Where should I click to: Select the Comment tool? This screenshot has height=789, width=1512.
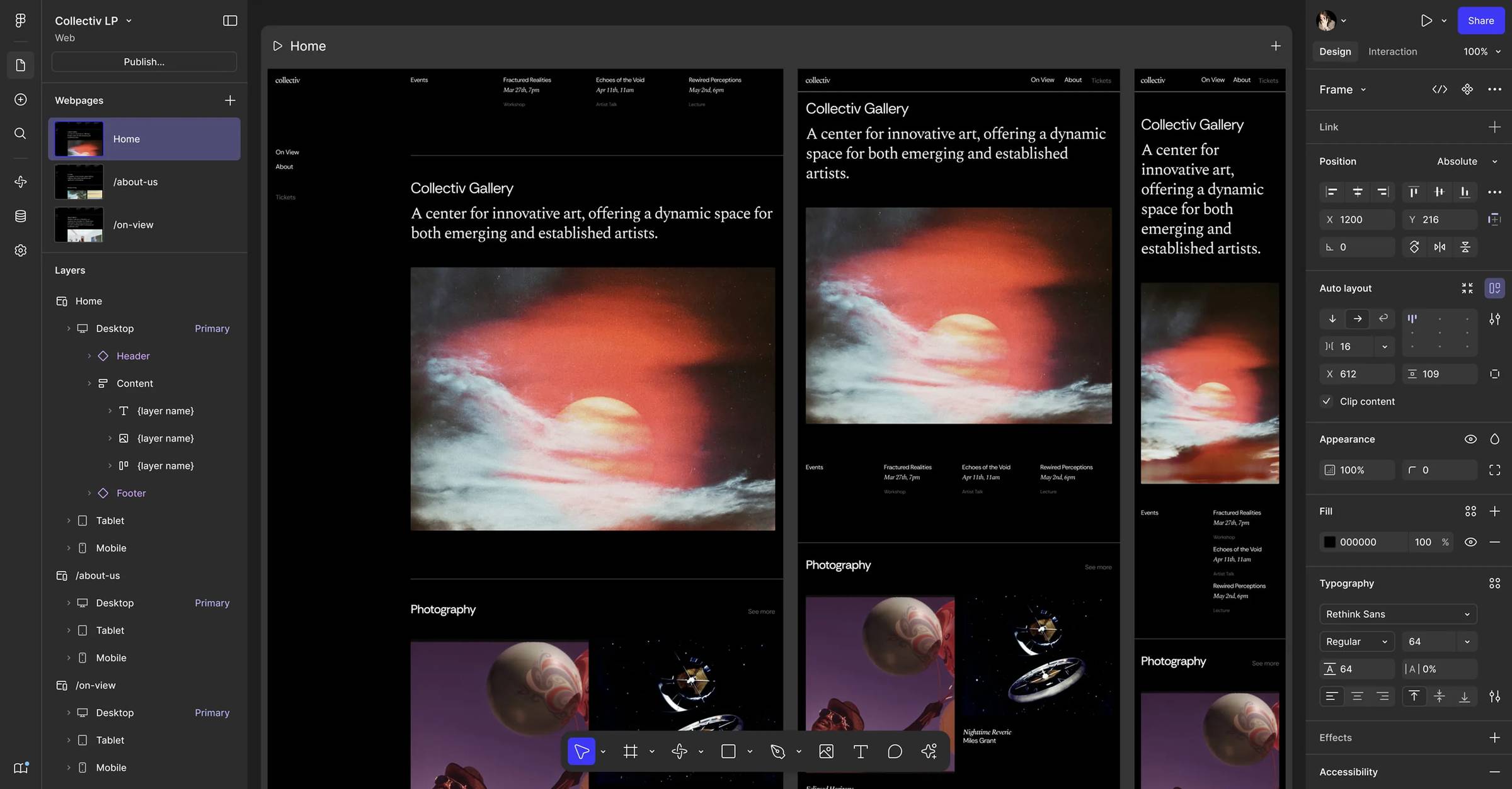point(895,751)
